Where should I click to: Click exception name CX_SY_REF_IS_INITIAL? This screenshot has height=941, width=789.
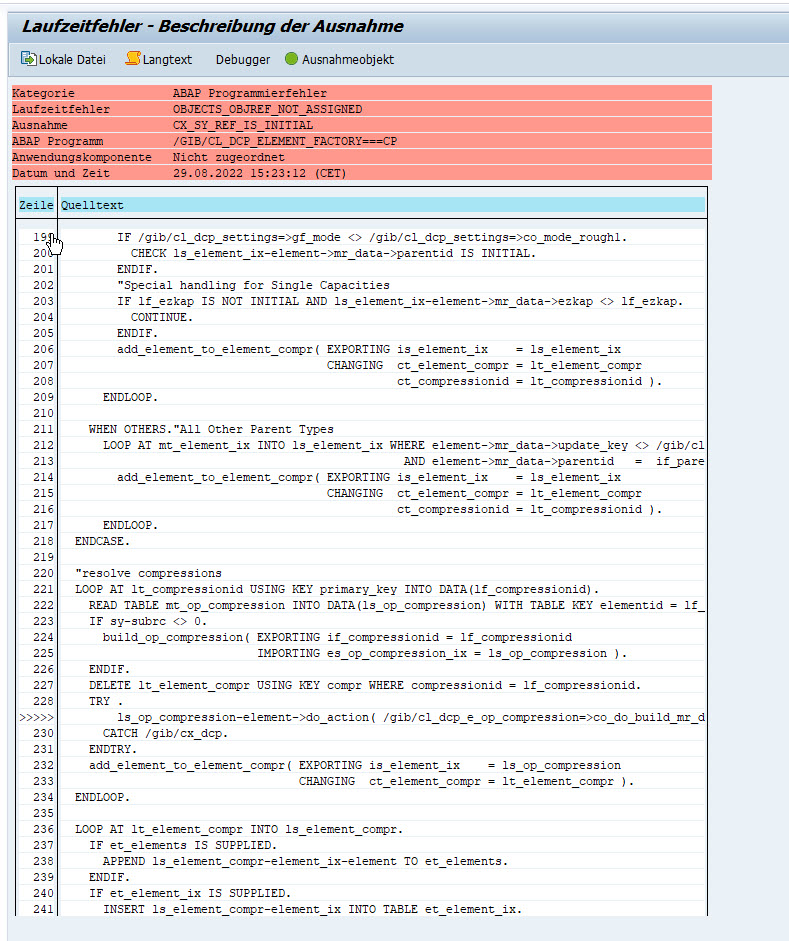[242, 125]
